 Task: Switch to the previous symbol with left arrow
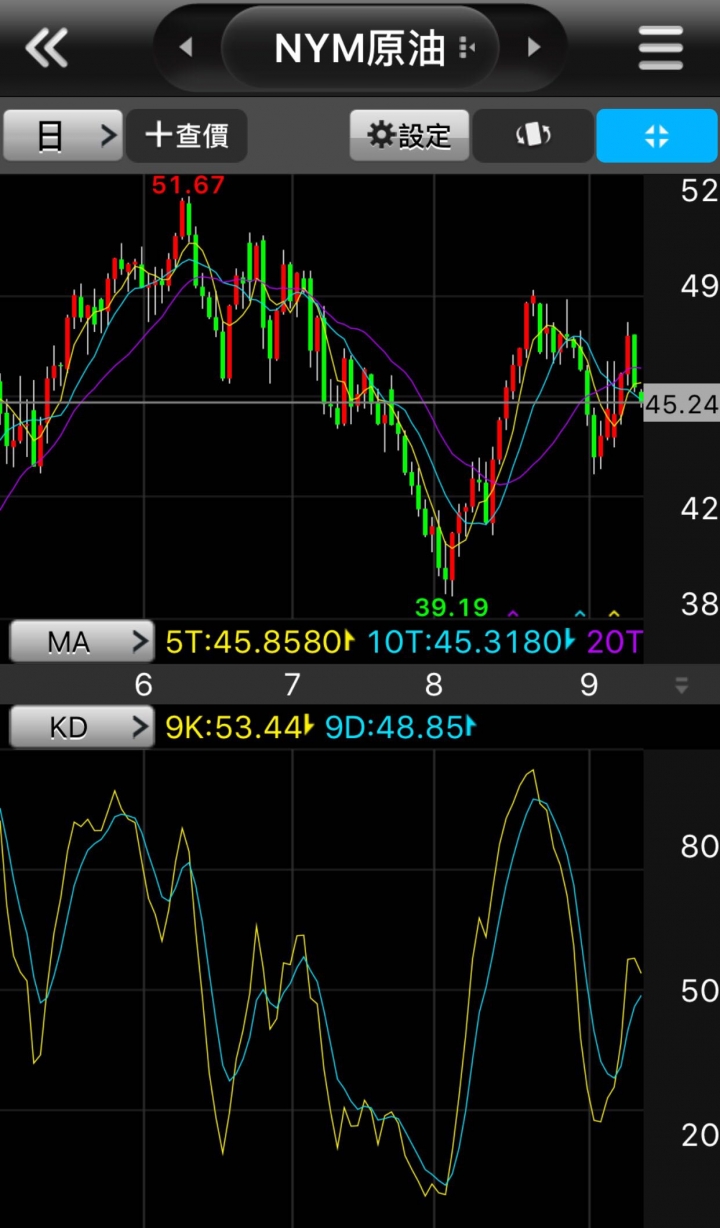[185, 47]
